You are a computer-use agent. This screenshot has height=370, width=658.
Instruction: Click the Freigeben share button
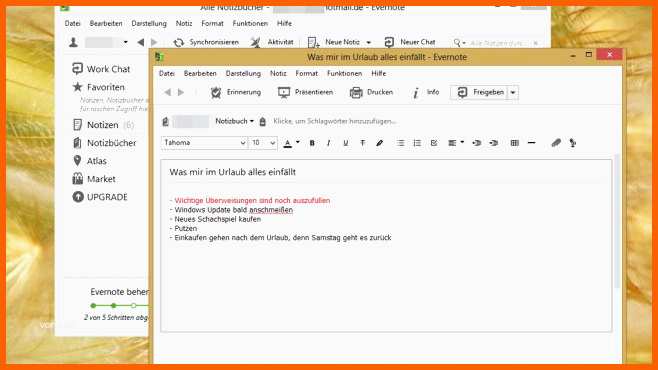pos(480,92)
